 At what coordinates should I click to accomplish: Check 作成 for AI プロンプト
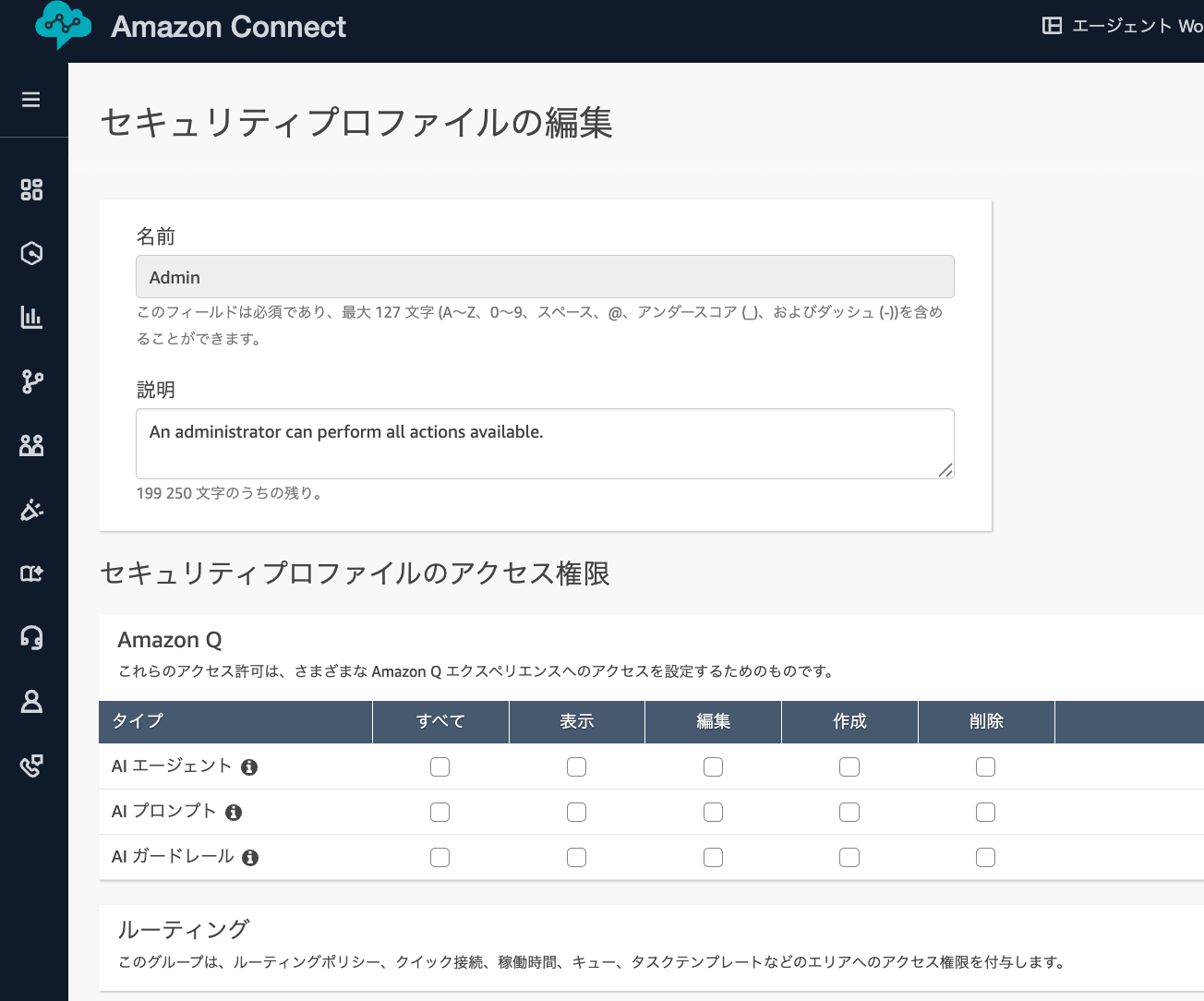pyautogui.click(x=849, y=812)
